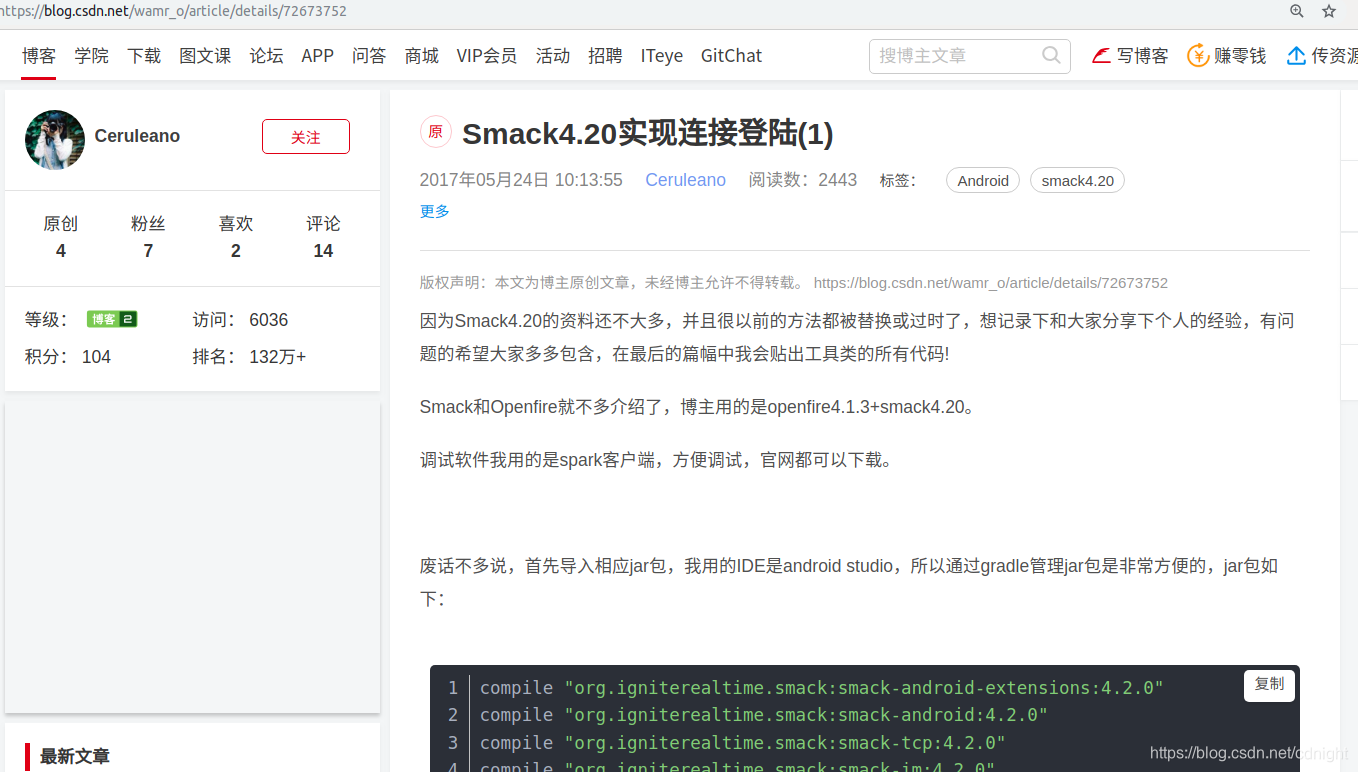The height and width of the screenshot is (772, 1358).
Task: Click the 排名 132万+ stat
Action: tap(250, 357)
